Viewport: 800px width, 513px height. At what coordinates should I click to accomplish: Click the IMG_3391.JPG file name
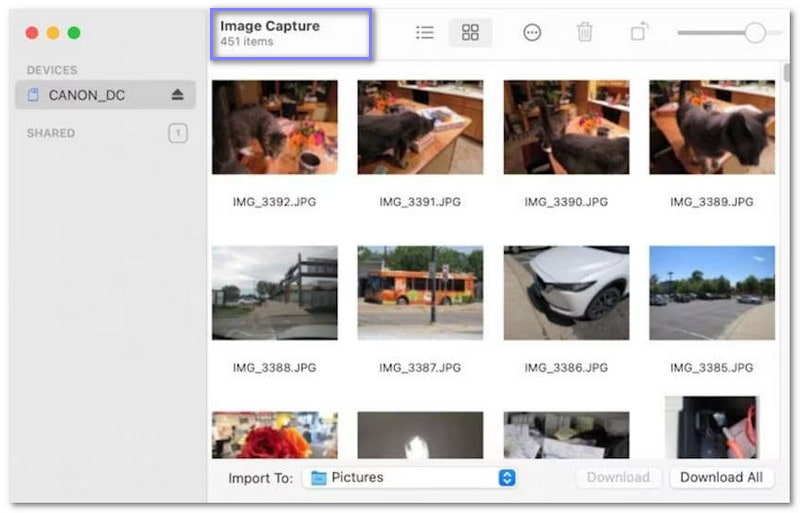tap(420, 202)
